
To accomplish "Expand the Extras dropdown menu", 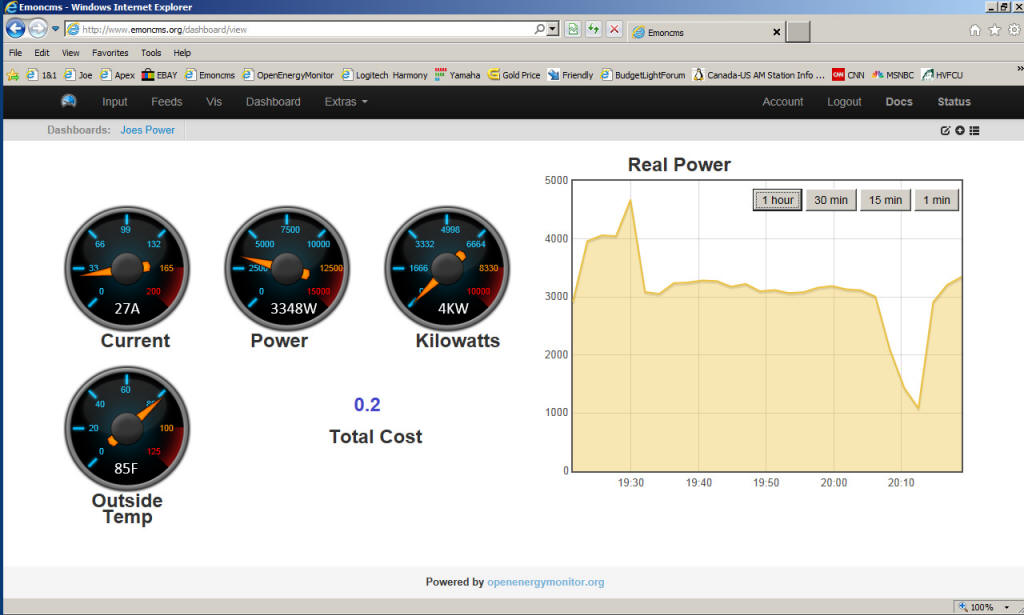I will point(346,102).
